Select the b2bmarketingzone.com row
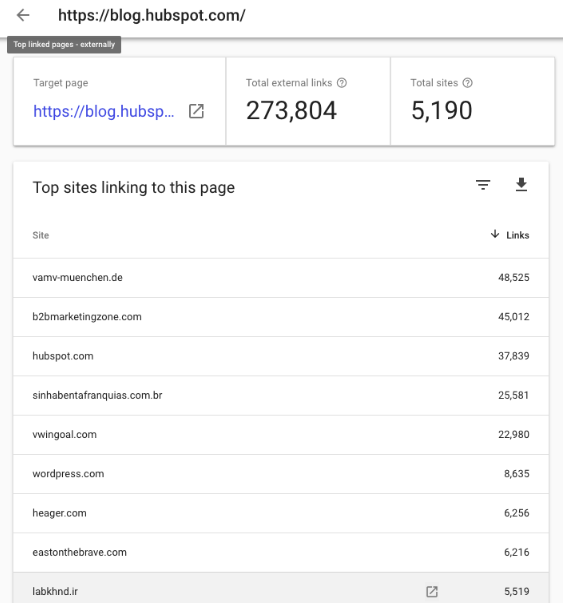The width and height of the screenshot is (563, 603). (281, 317)
